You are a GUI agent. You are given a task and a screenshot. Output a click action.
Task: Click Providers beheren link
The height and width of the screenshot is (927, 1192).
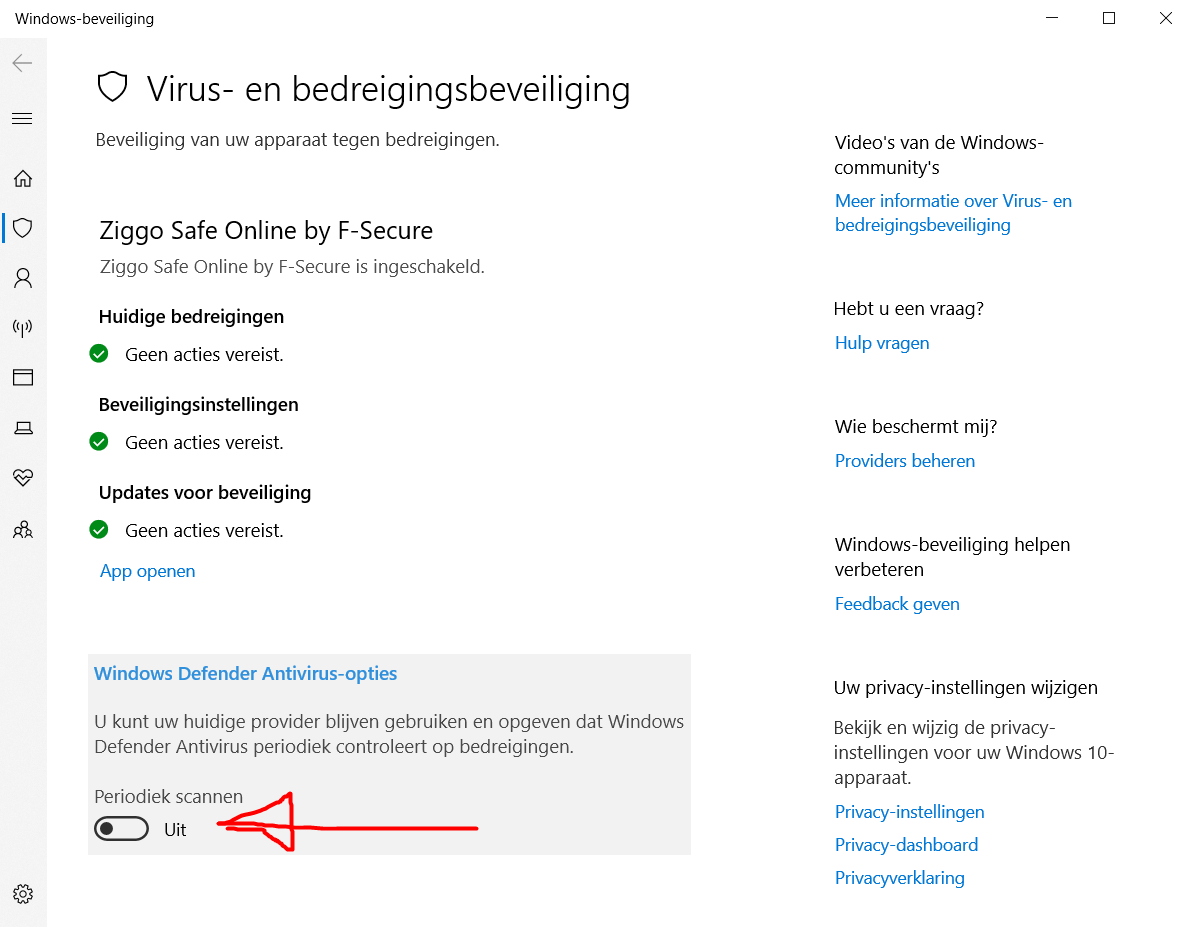pyautogui.click(x=905, y=461)
